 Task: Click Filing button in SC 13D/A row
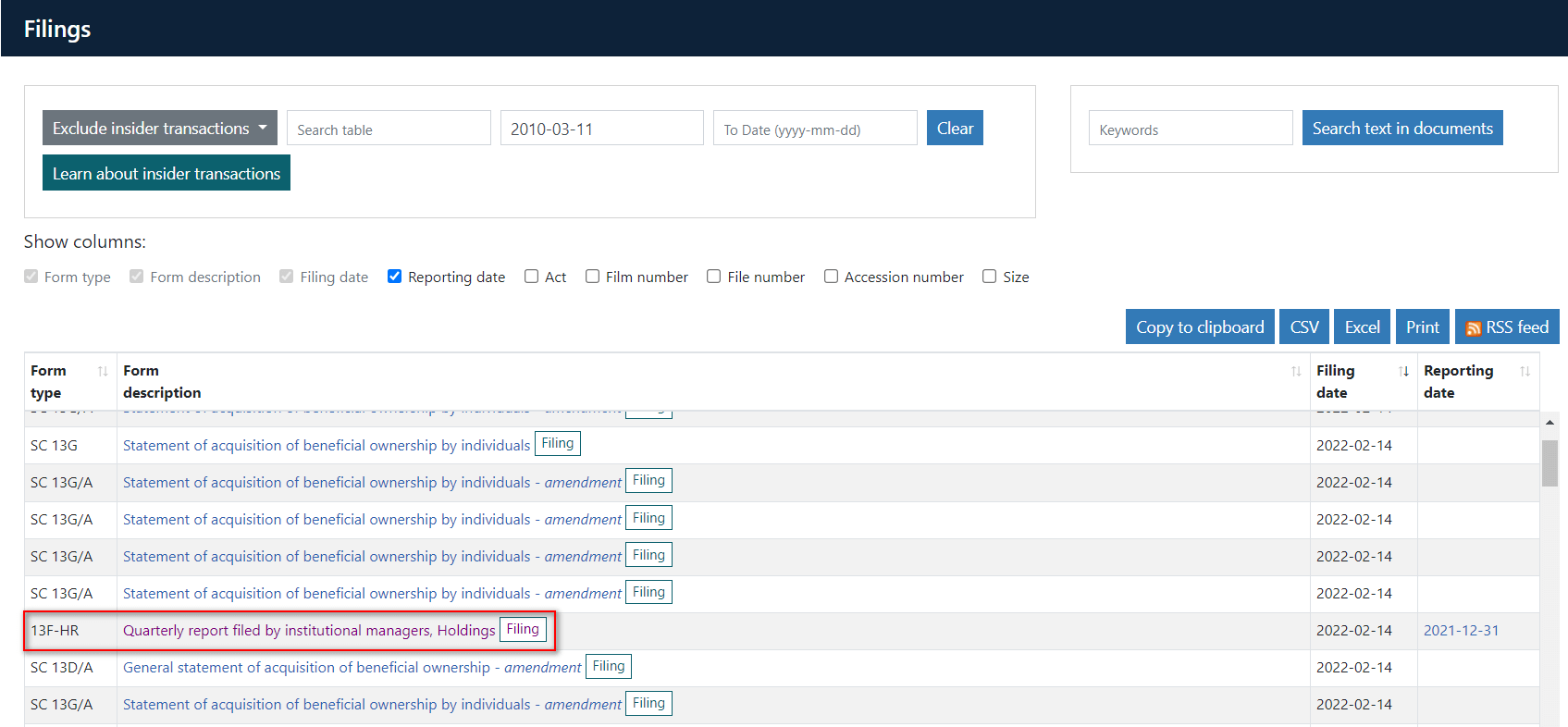(609, 666)
